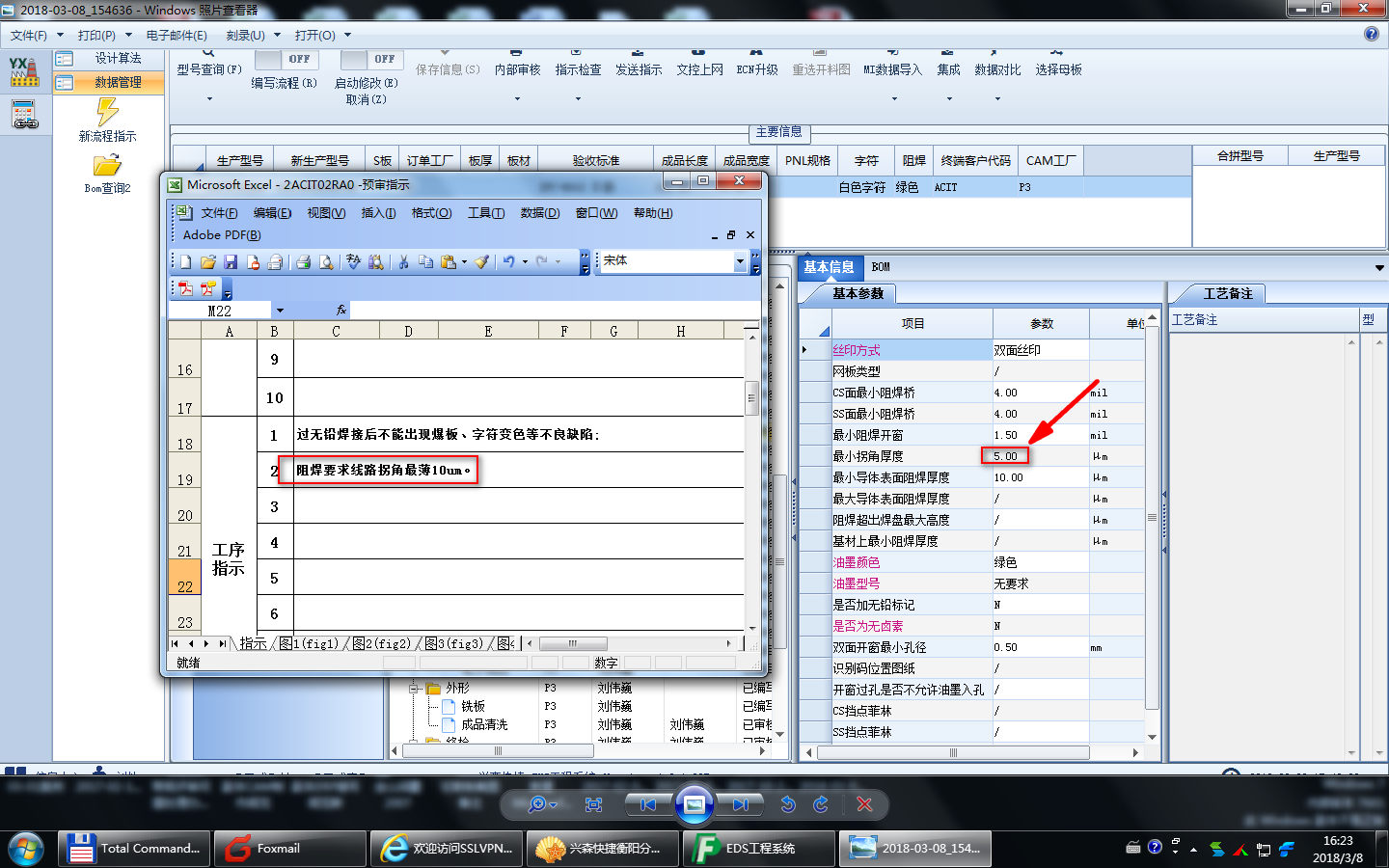The image size is (1389, 868).
Task: Rotate the photo clockwise in photo viewer
Action: pos(821,804)
